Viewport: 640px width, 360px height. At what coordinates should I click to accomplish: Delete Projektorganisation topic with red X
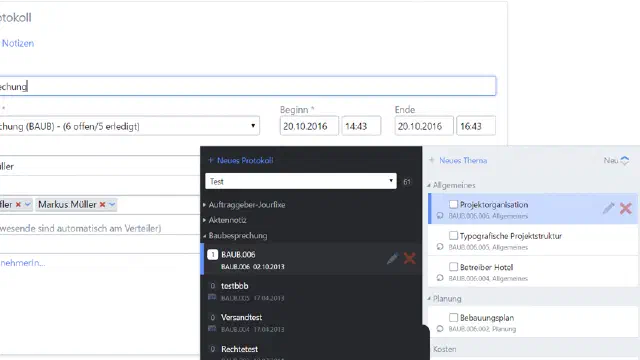626,209
